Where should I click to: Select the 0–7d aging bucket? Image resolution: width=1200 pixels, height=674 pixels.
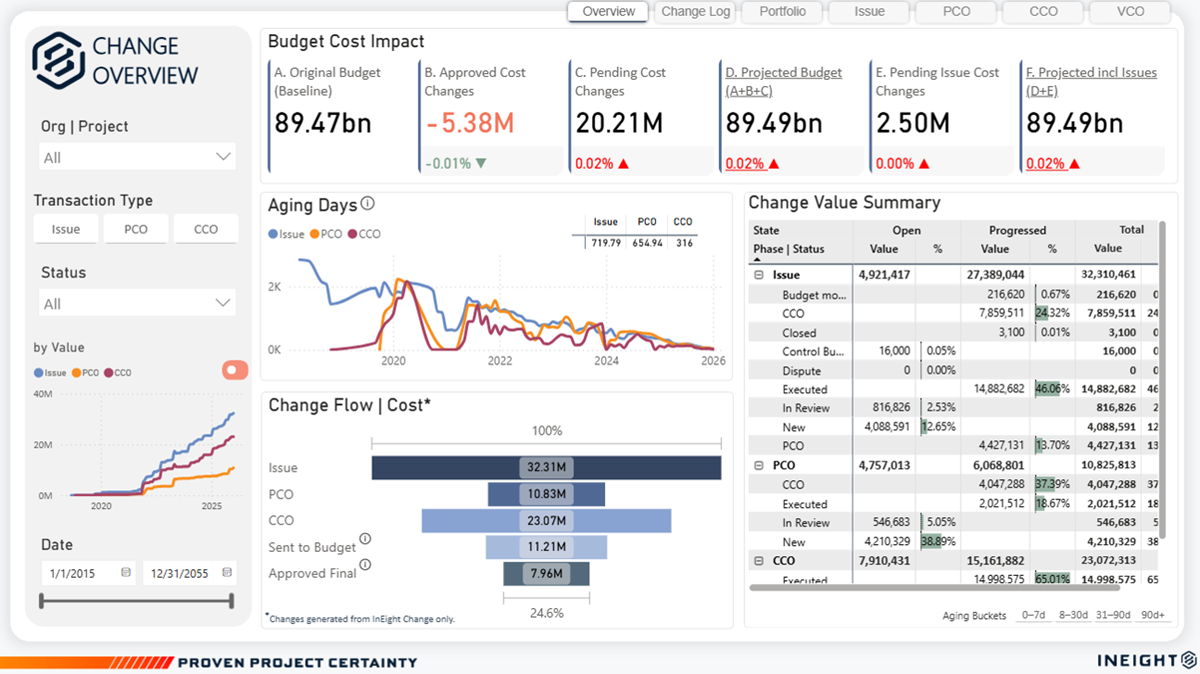(x=1033, y=615)
